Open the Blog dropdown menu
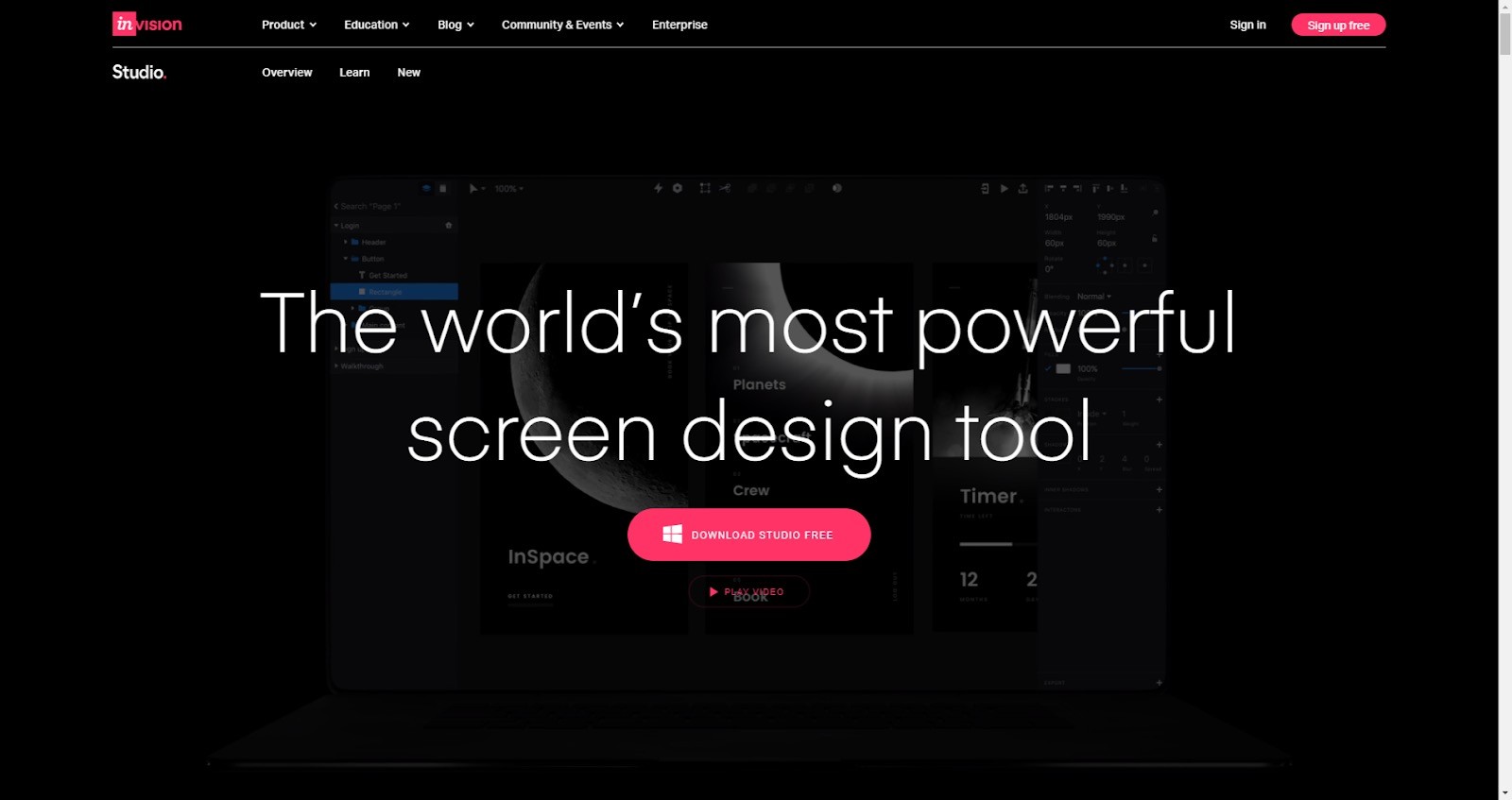Image resolution: width=1512 pixels, height=800 pixels. tap(455, 25)
